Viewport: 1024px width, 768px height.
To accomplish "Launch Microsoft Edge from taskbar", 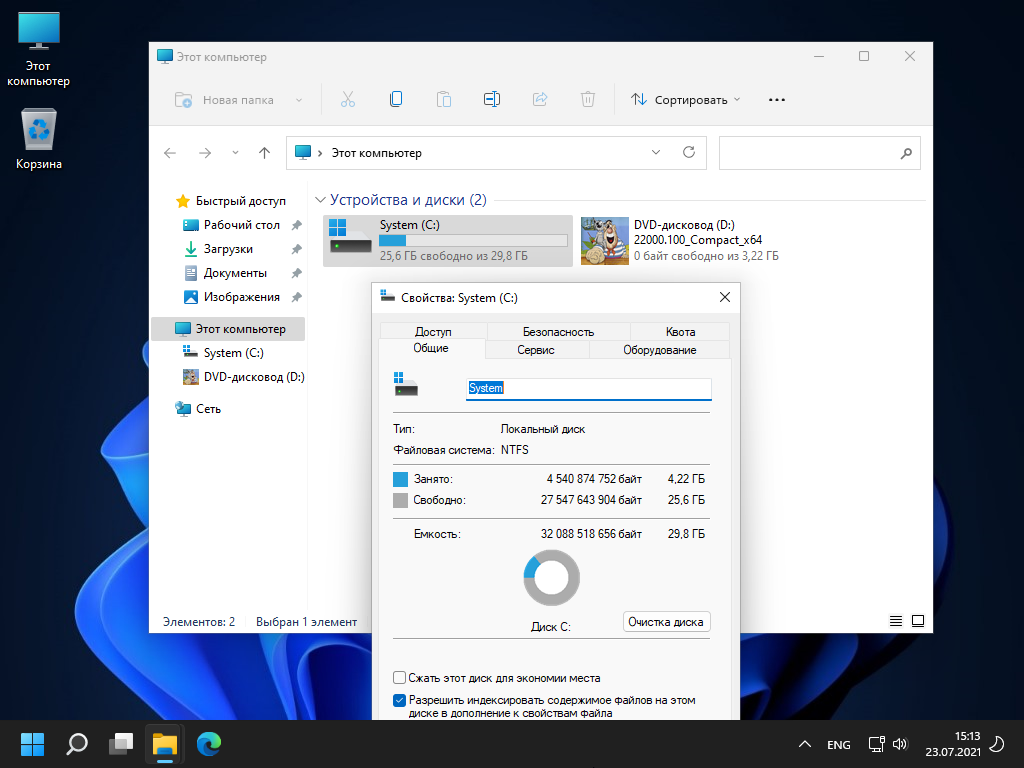I will click(x=209, y=744).
